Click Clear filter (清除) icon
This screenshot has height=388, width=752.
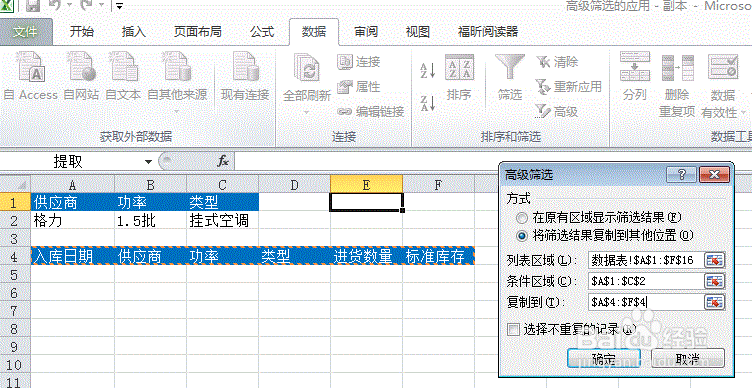[x=543, y=62]
